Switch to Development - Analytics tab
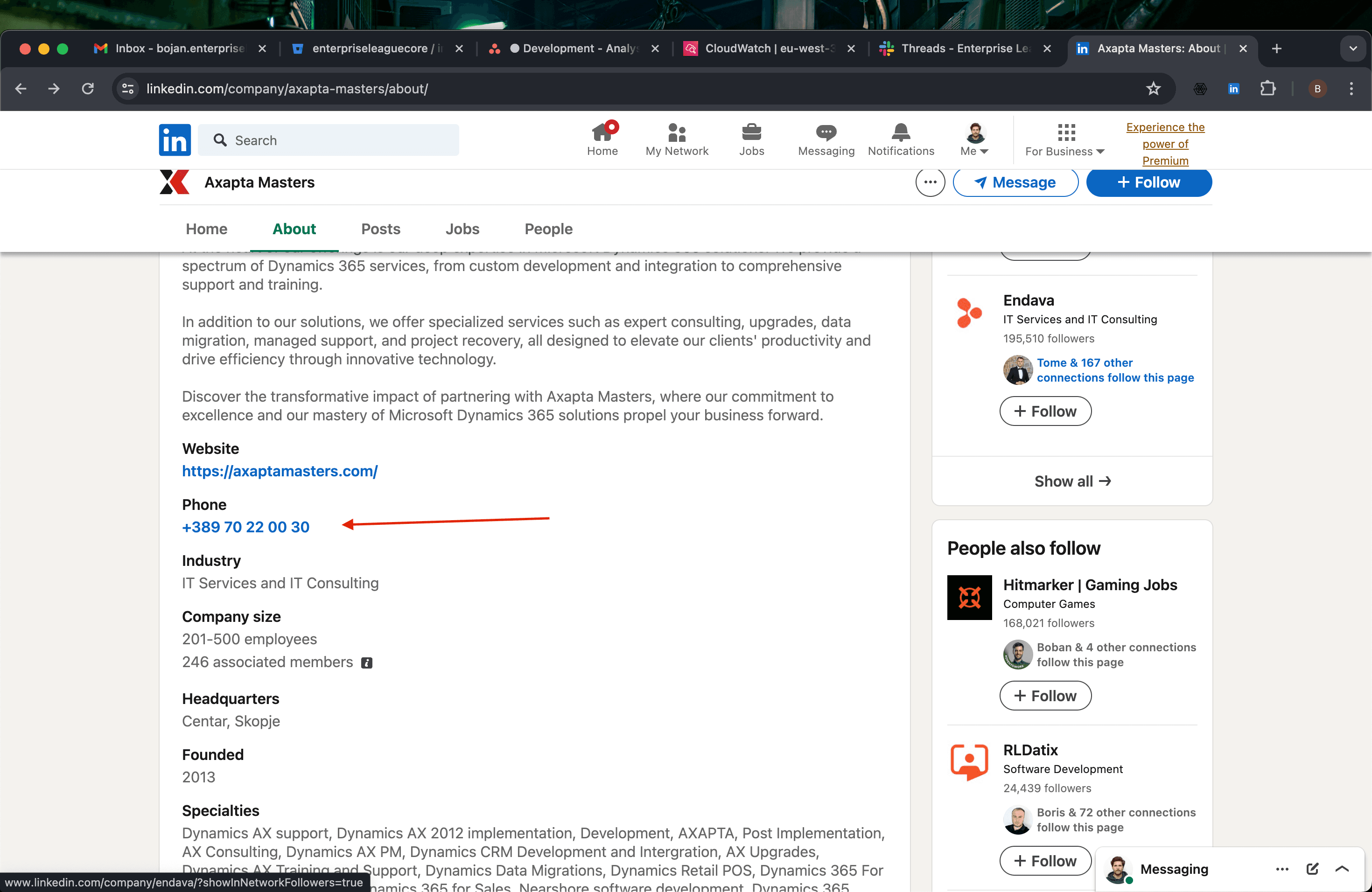The width and height of the screenshot is (1372, 892). [573, 49]
